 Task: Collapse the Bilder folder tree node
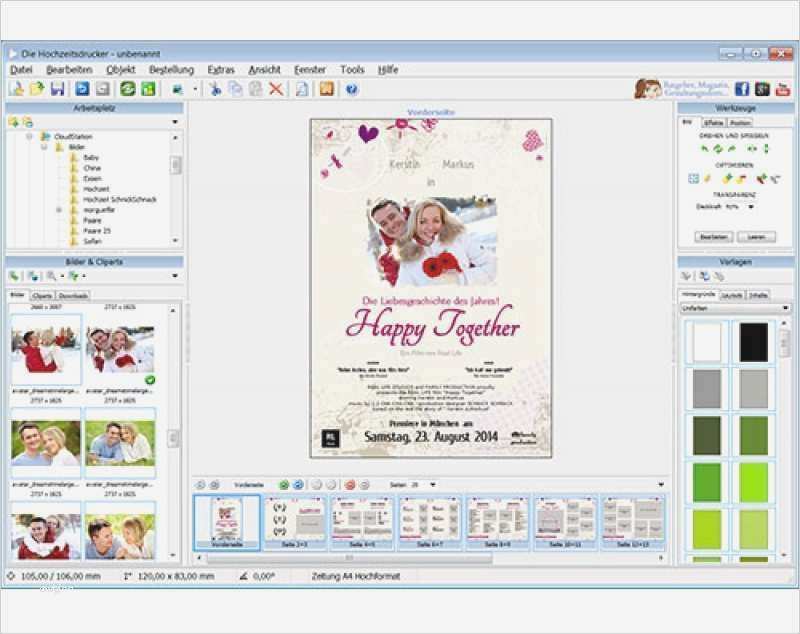click(45, 146)
